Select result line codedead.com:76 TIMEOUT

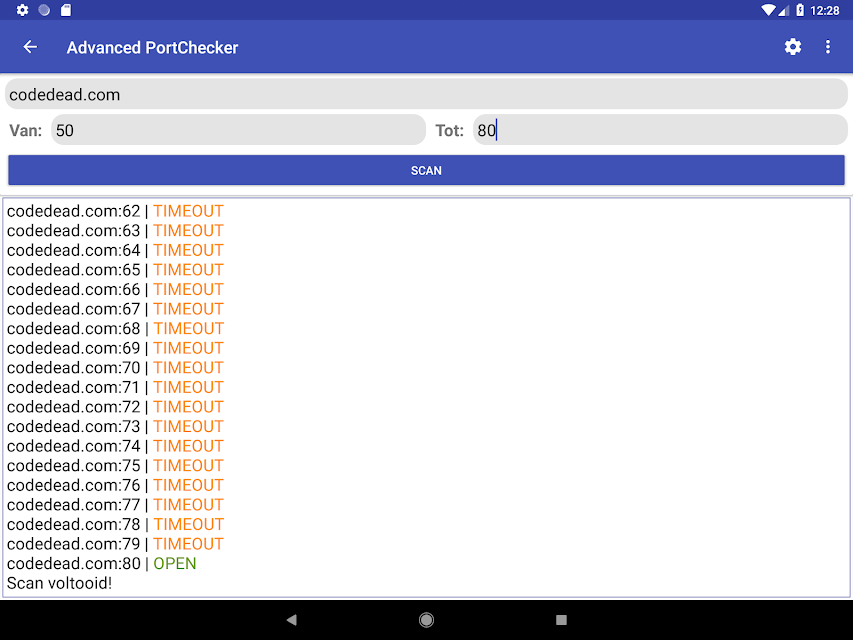[x=115, y=485]
